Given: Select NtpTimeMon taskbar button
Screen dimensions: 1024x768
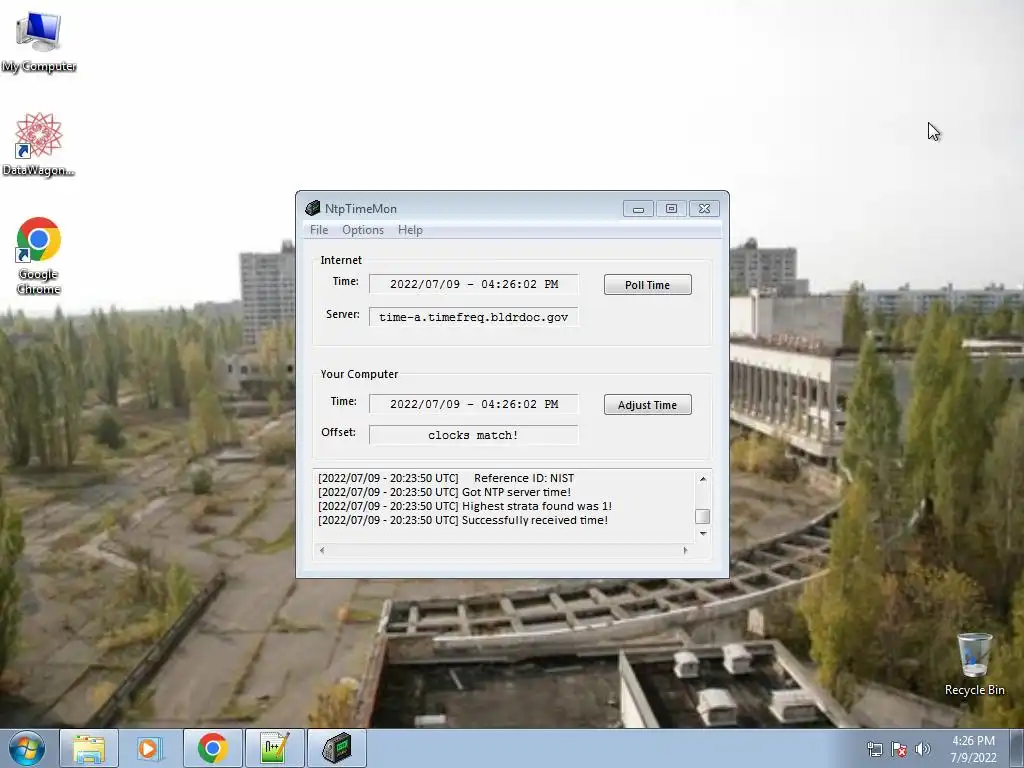Looking at the screenshot, I should tap(336, 748).
